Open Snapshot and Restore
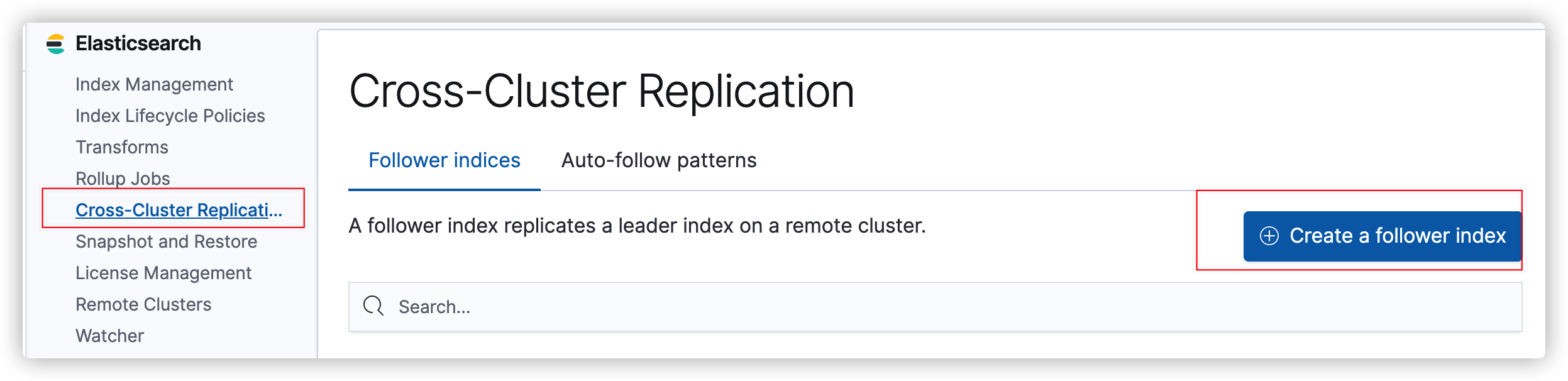The width and height of the screenshot is (1568, 381). pos(166,241)
